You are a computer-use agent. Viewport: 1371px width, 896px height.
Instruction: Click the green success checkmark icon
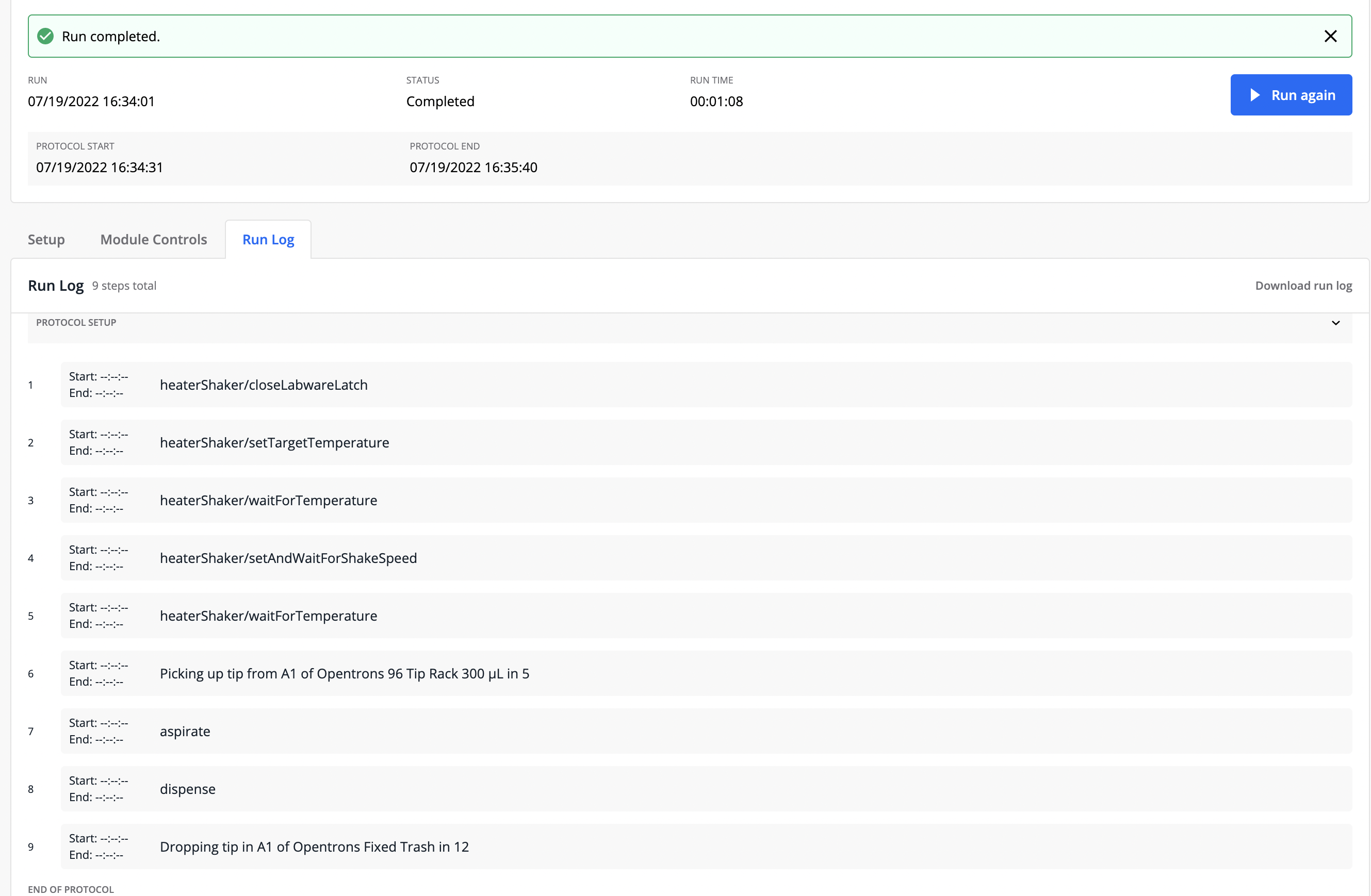[x=45, y=36]
